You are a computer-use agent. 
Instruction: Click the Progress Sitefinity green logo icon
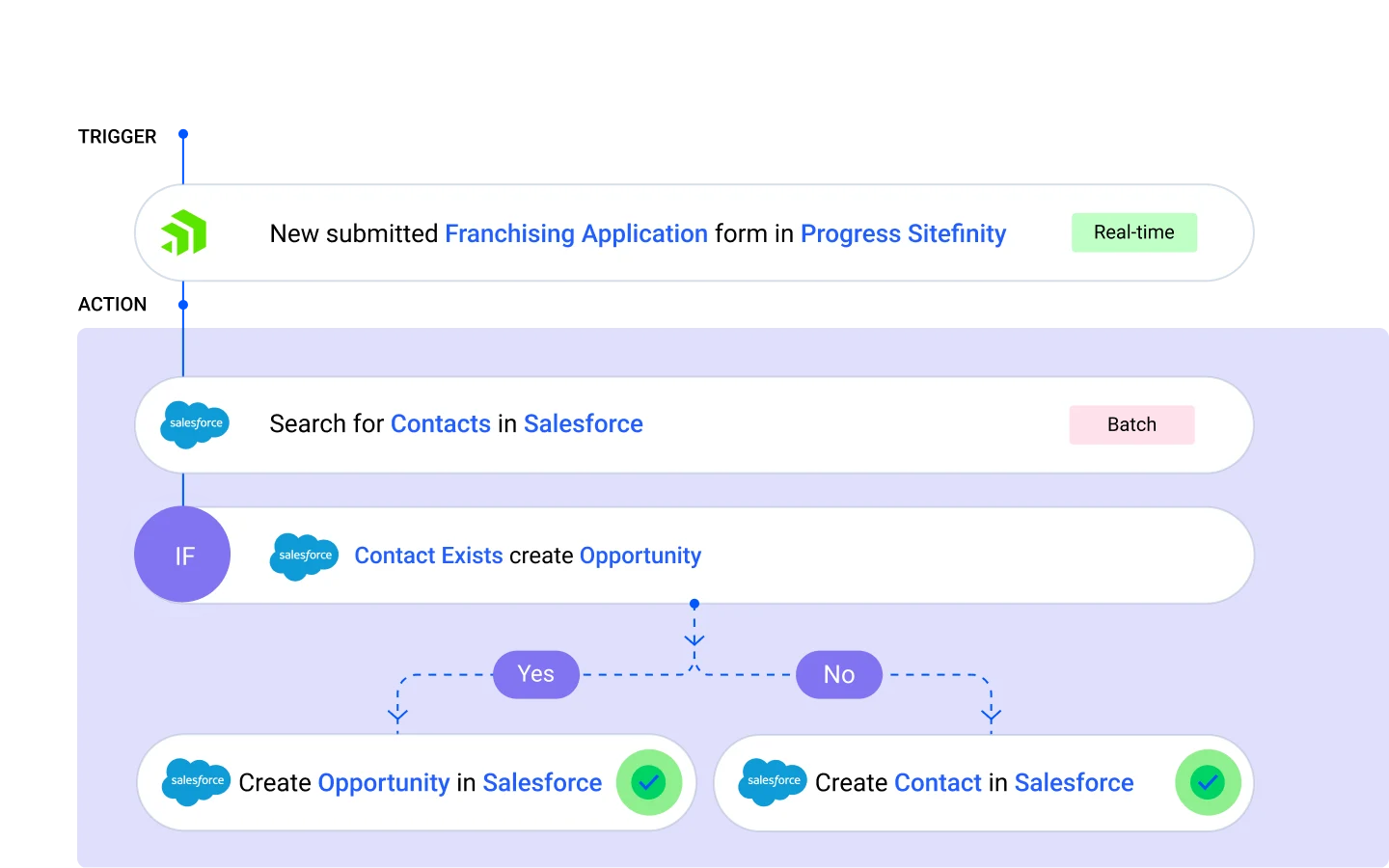(184, 232)
